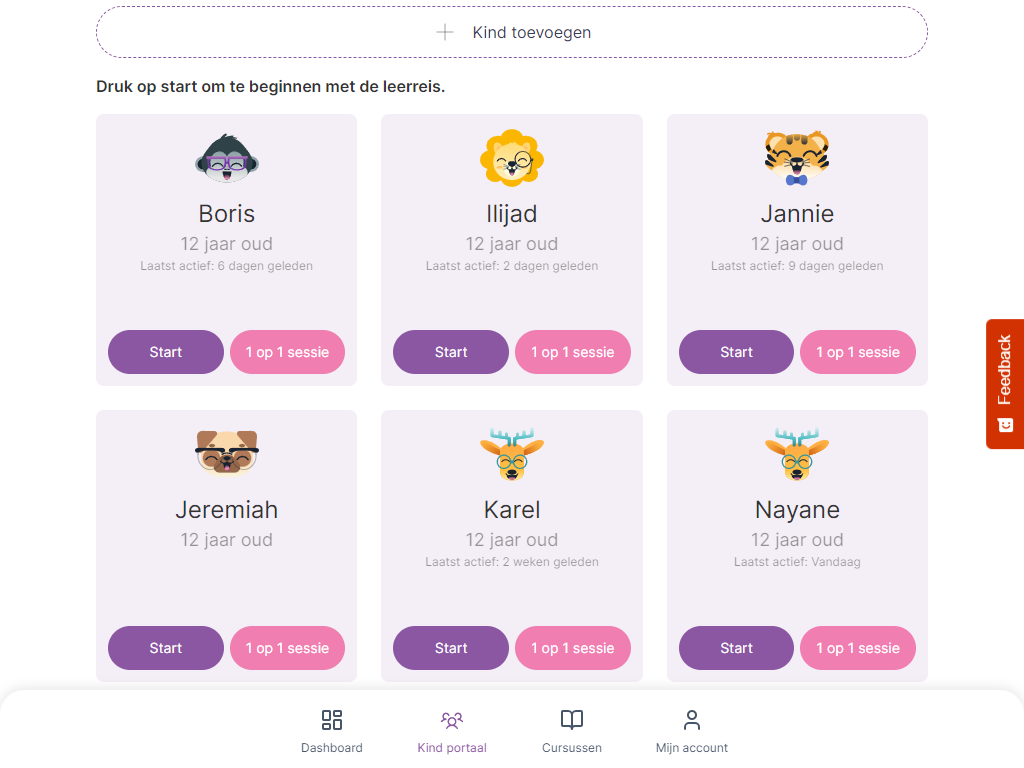Click the Kind toevoegen add-child button
The image size is (1024, 768).
pyautogui.click(x=532, y=32)
